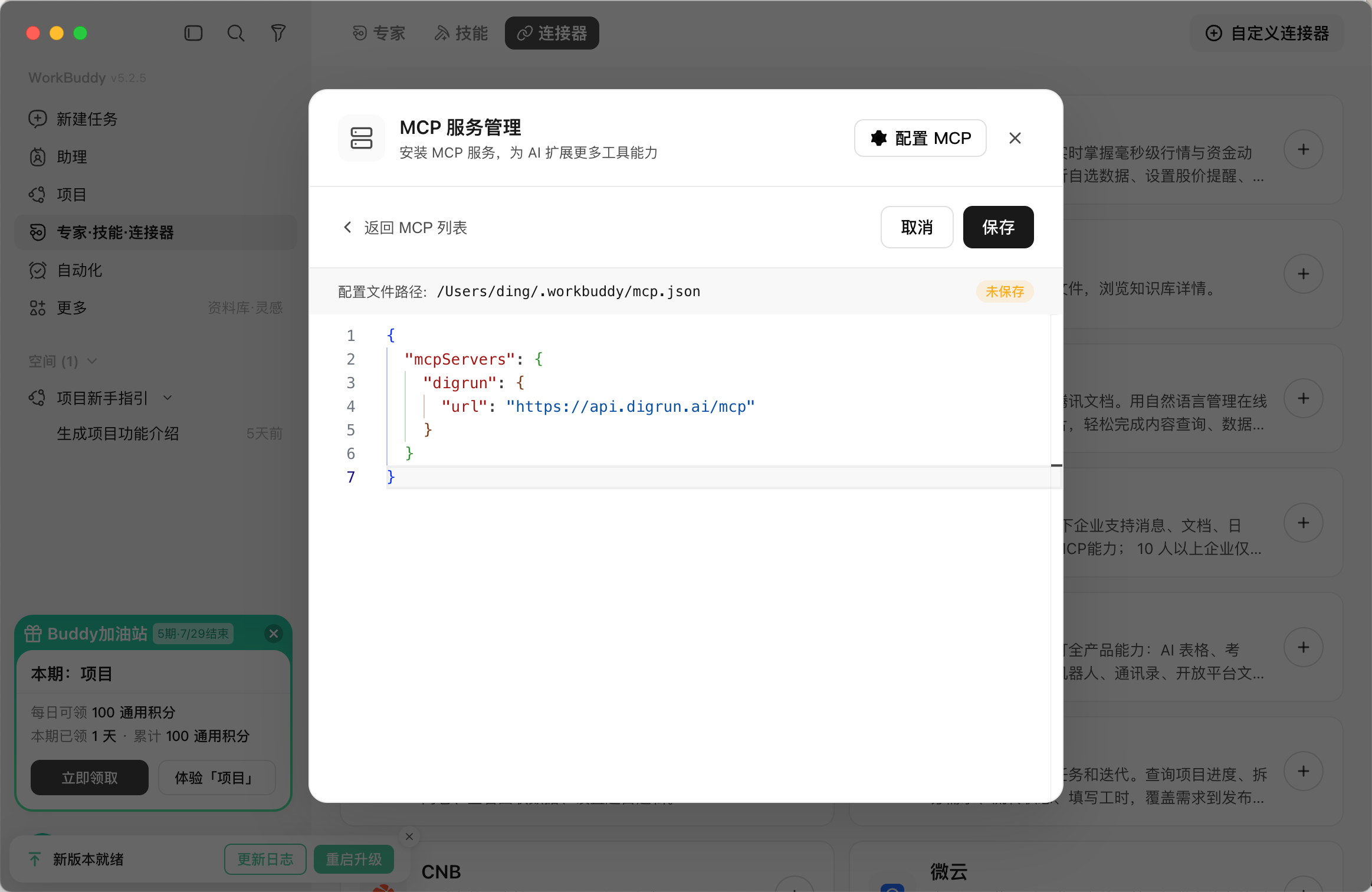Viewport: 1372px width, 892px height.
Task: Click the 资料库·灵感 label
Action: coord(245,308)
